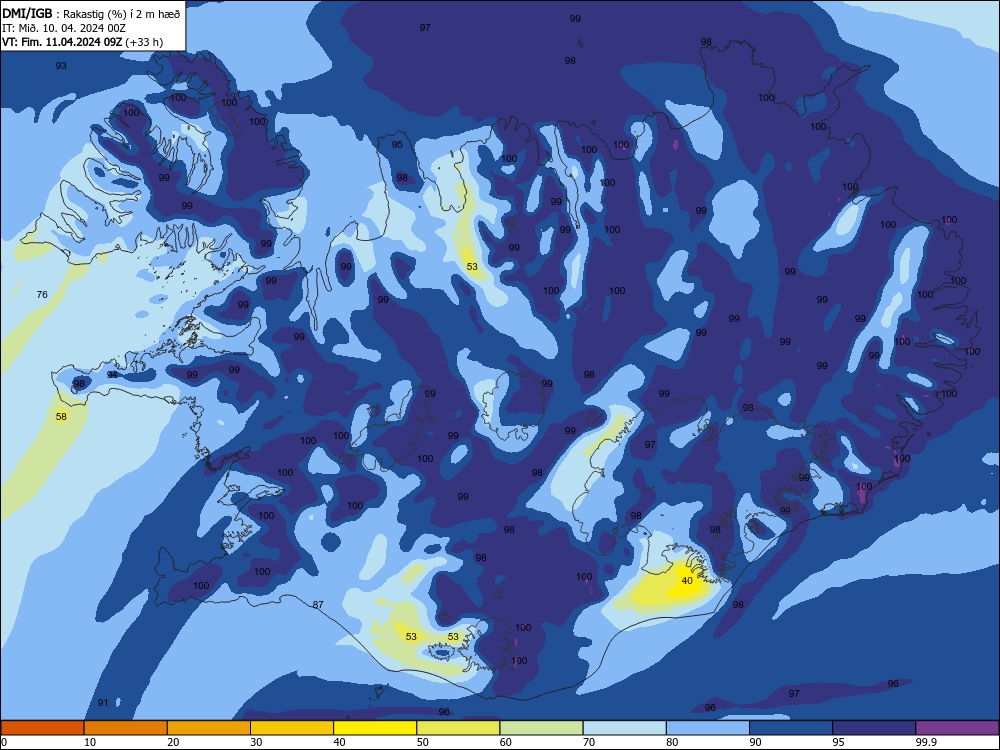Click the legend scale label '70'
The image size is (1000, 750).
click(x=589, y=742)
